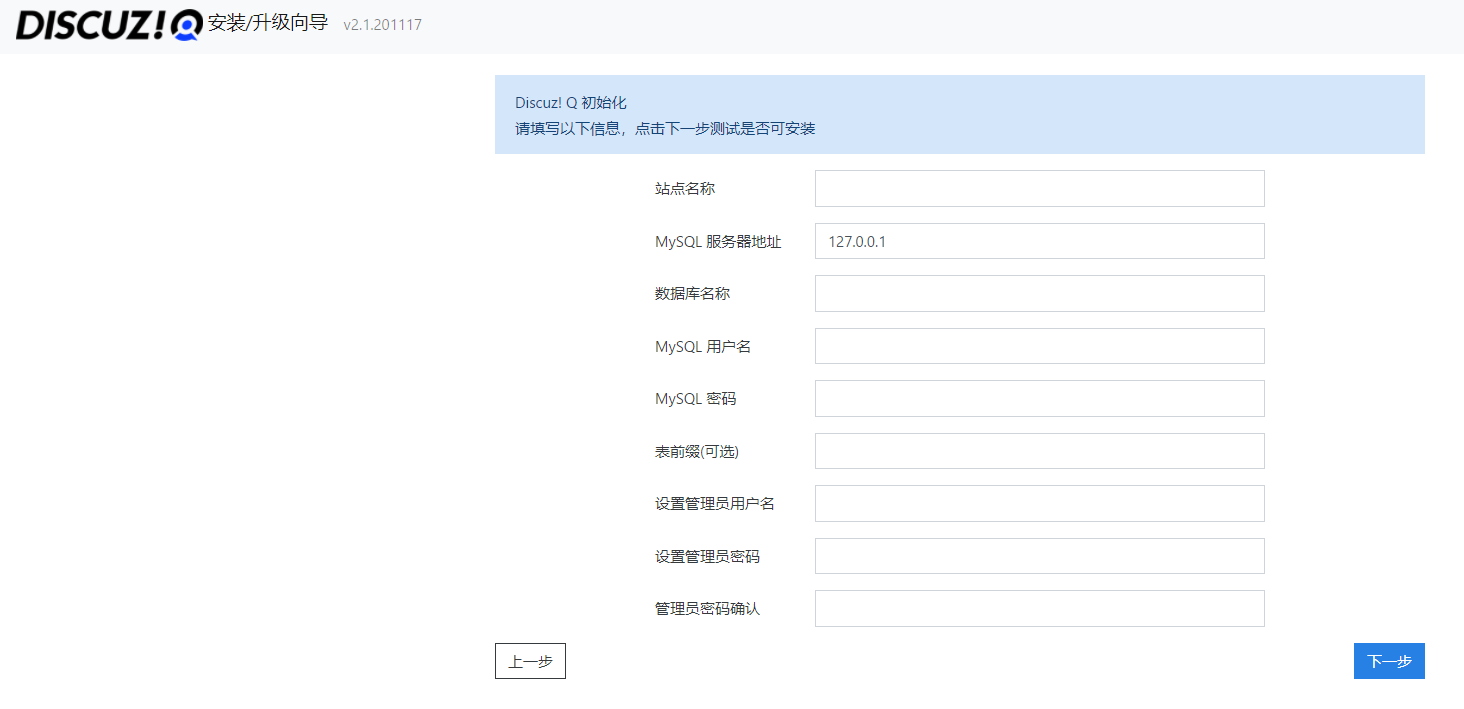This screenshot has width=1464, height=709.
Task: Click the MySQL 服务器地址 label
Action: [x=718, y=241]
